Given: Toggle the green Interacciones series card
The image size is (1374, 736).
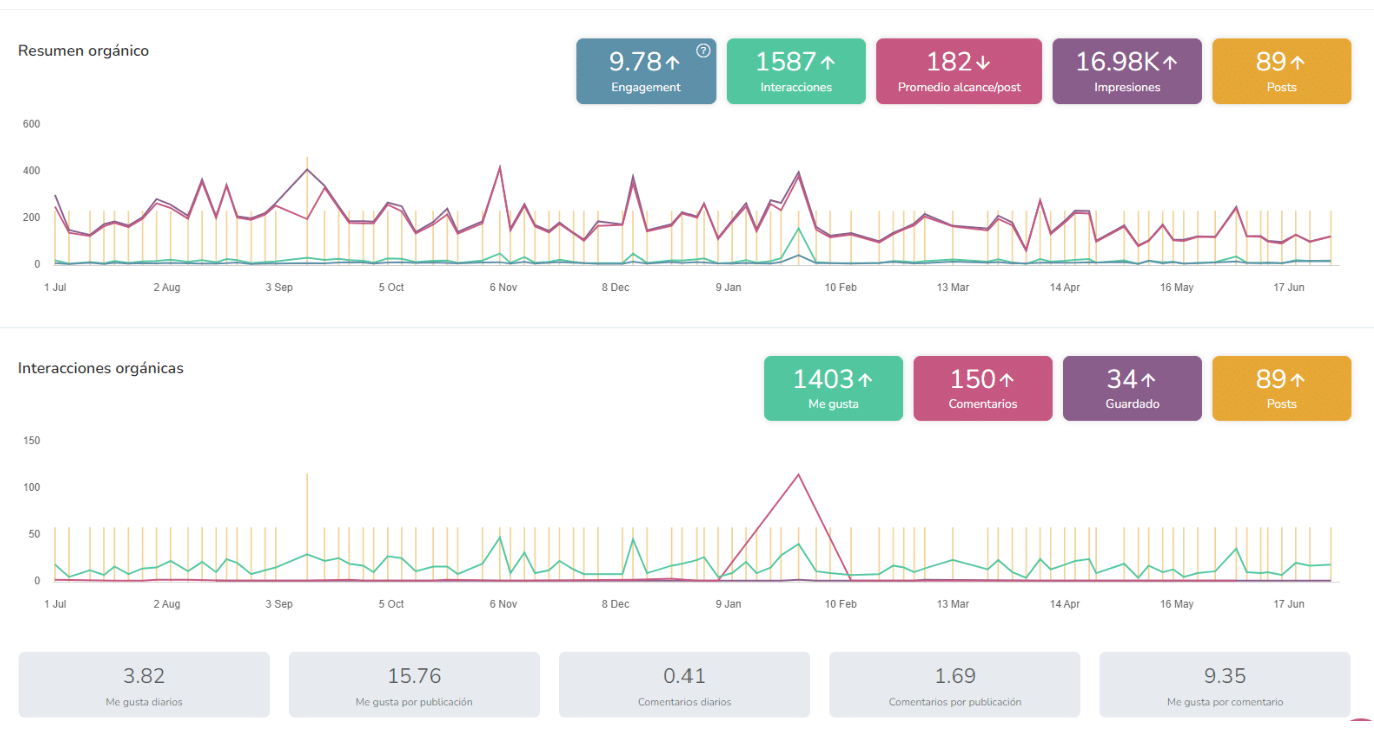Looking at the screenshot, I should tap(795, 72).
